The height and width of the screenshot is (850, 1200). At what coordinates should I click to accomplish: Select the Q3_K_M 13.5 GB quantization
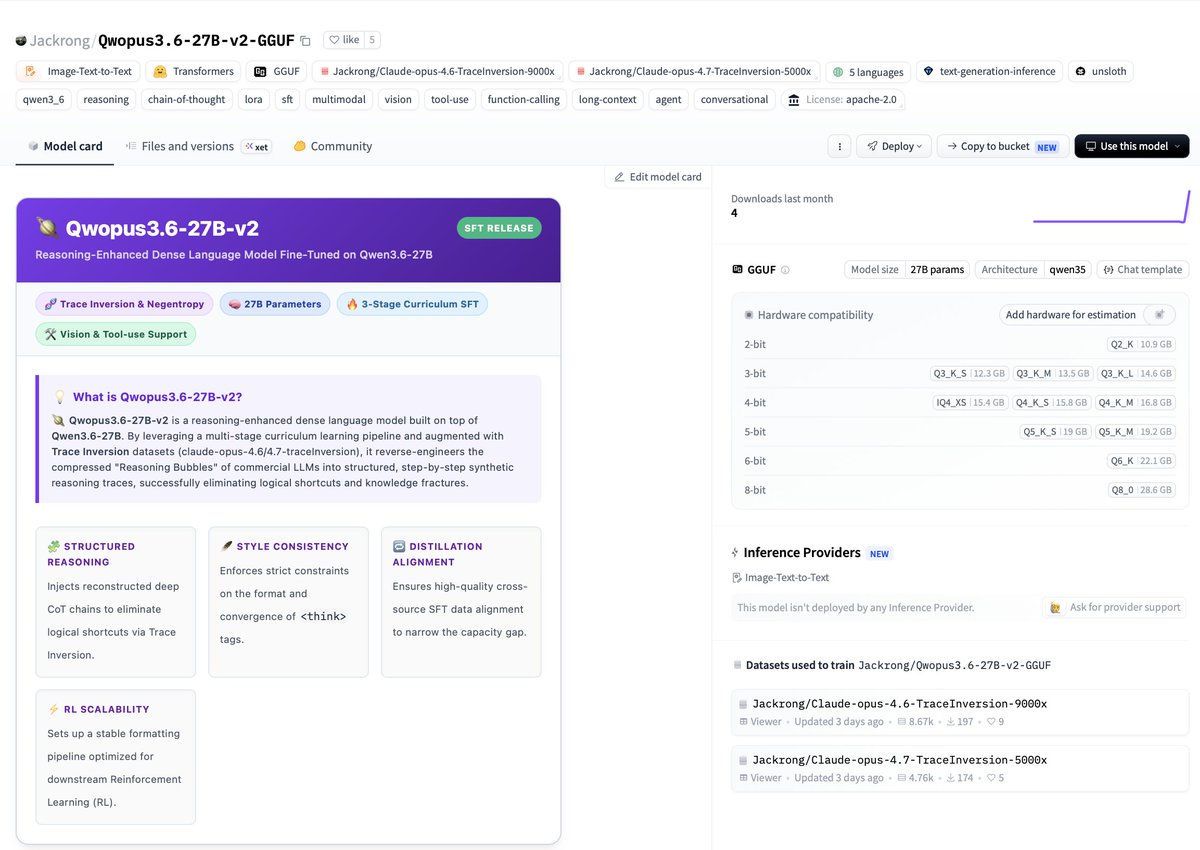coord(1052,373)
